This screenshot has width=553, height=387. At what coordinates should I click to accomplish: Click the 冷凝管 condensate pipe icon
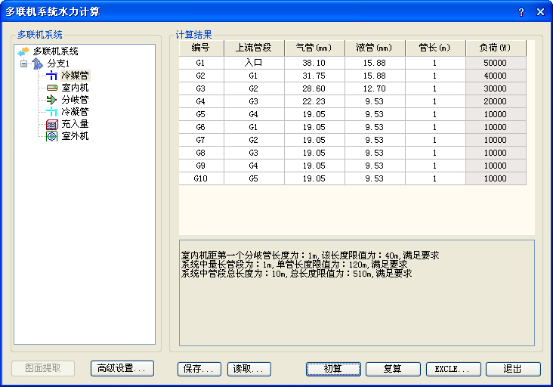point(51,112)
